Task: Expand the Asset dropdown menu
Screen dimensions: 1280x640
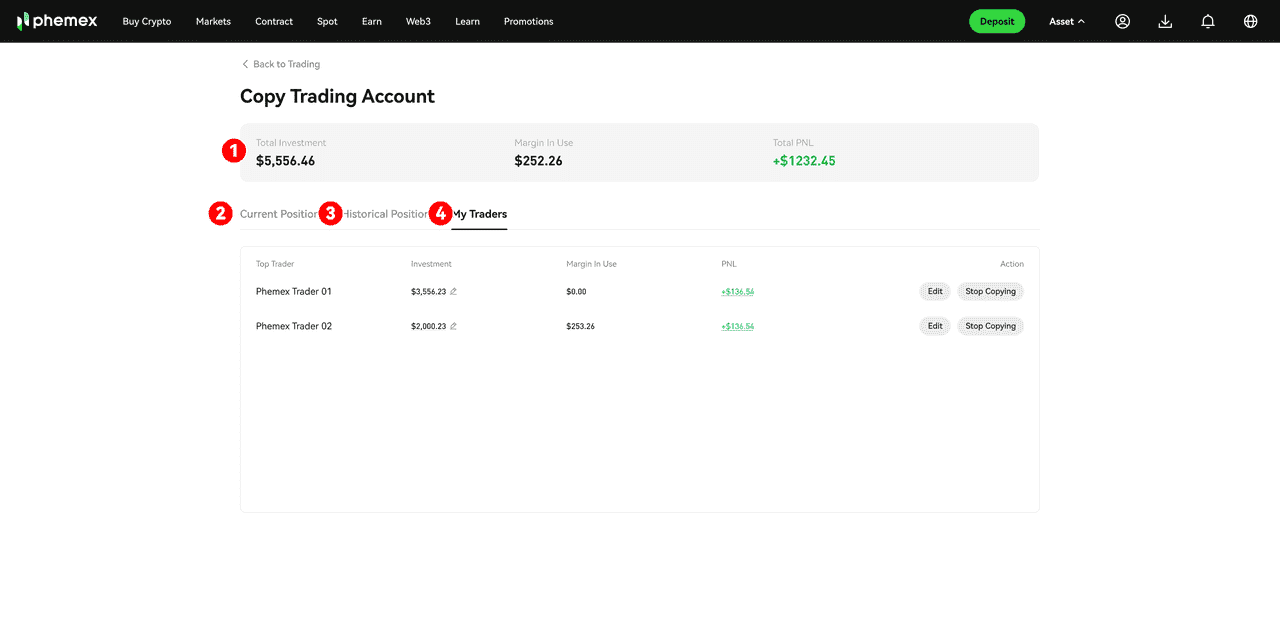Action: 1066,21
